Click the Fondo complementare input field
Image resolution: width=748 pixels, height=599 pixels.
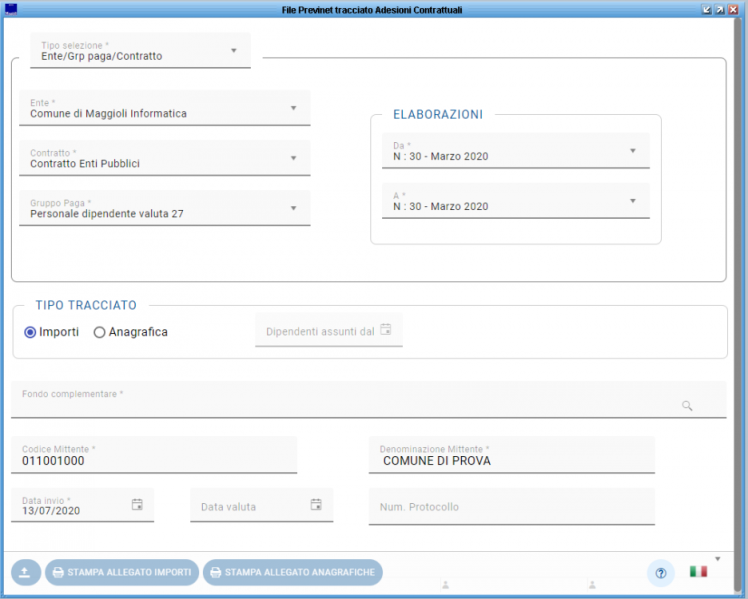tap(369, 400)
